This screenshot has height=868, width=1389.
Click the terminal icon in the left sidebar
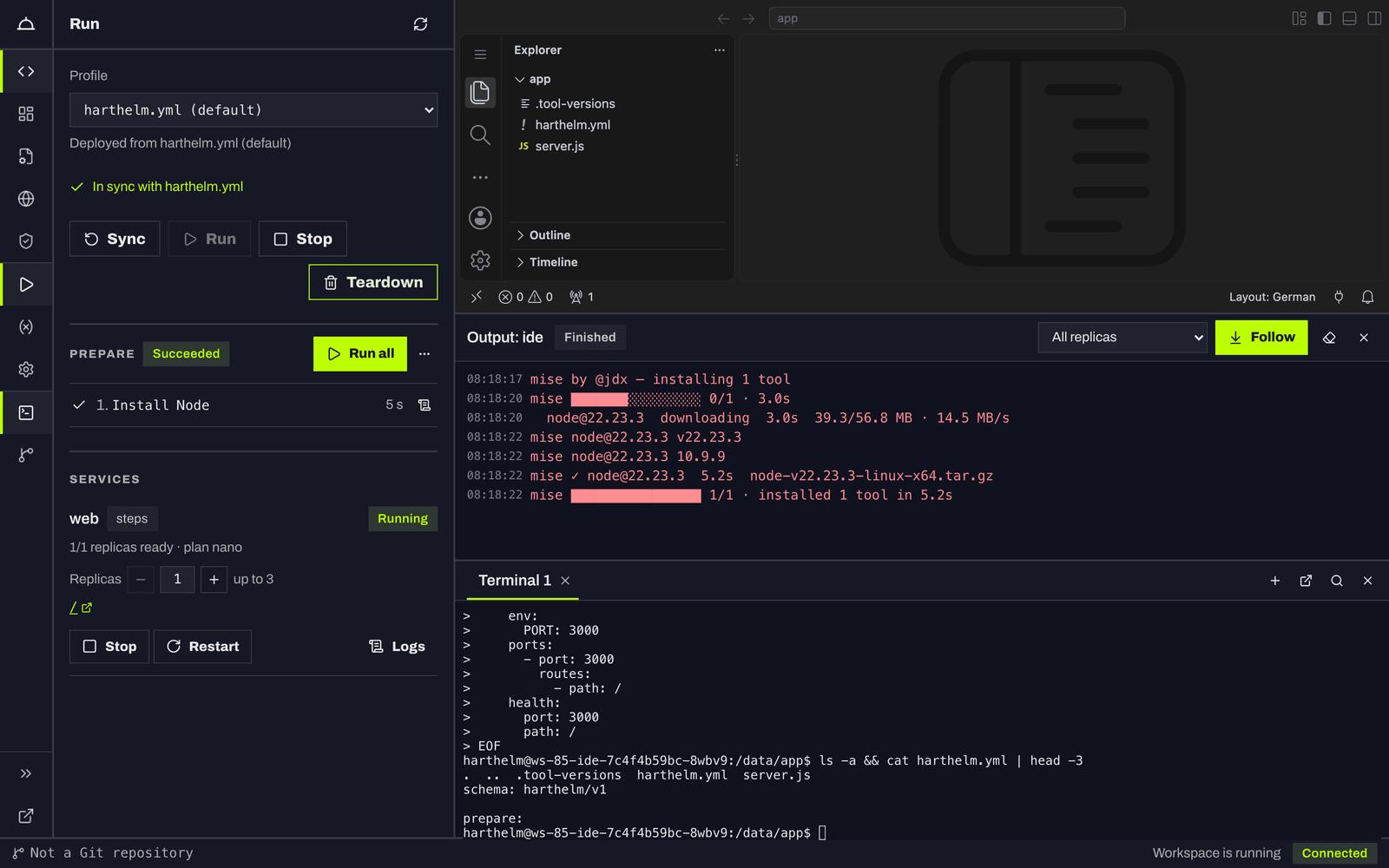click(x=26, y=412)
